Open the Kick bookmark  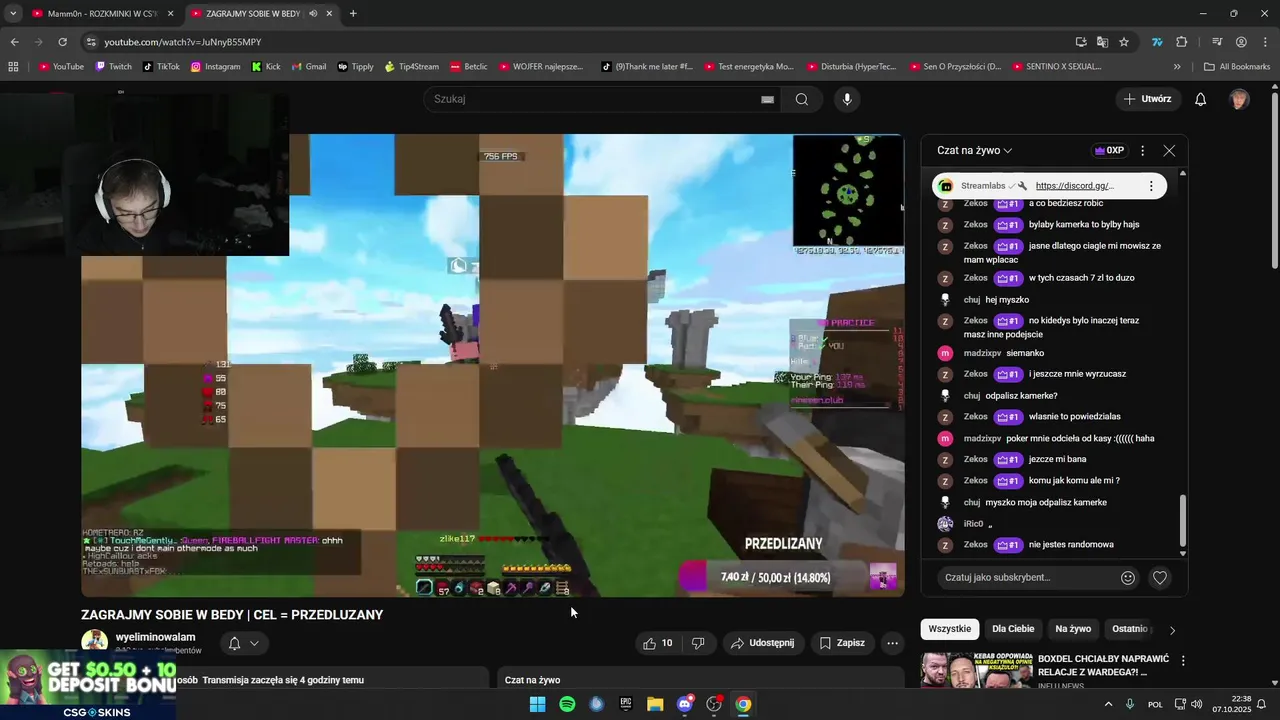pos(266,67)
